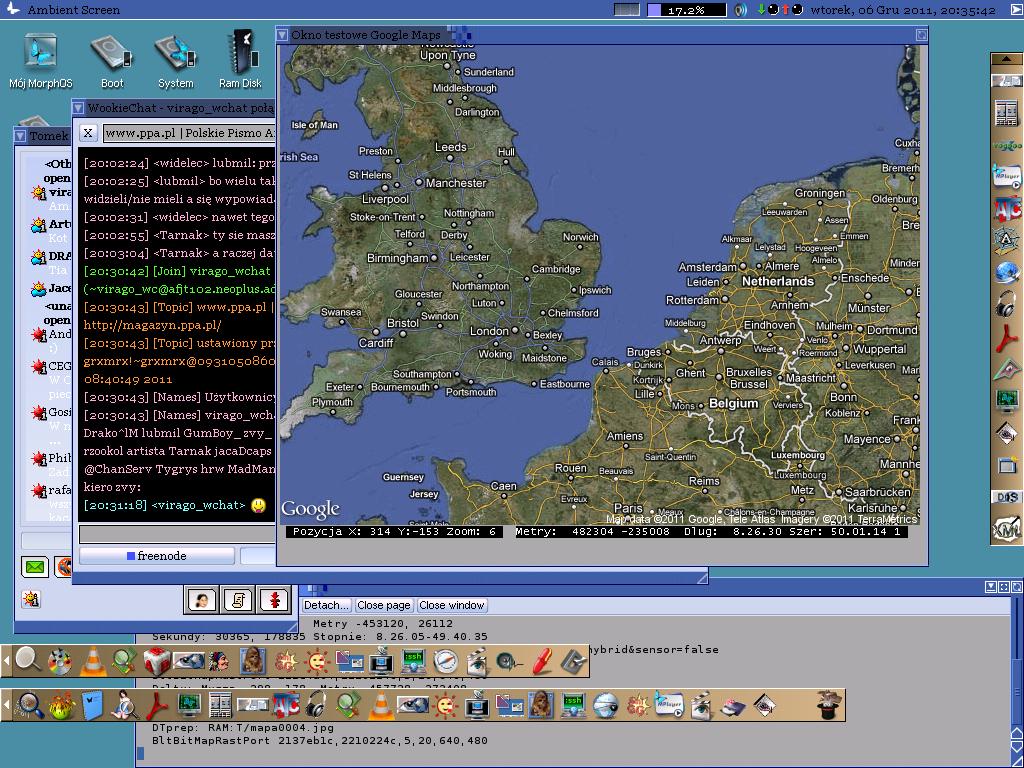The image size is (1024, 768).
Task: Click the red pen icon in upper dock
Action: 541,662
